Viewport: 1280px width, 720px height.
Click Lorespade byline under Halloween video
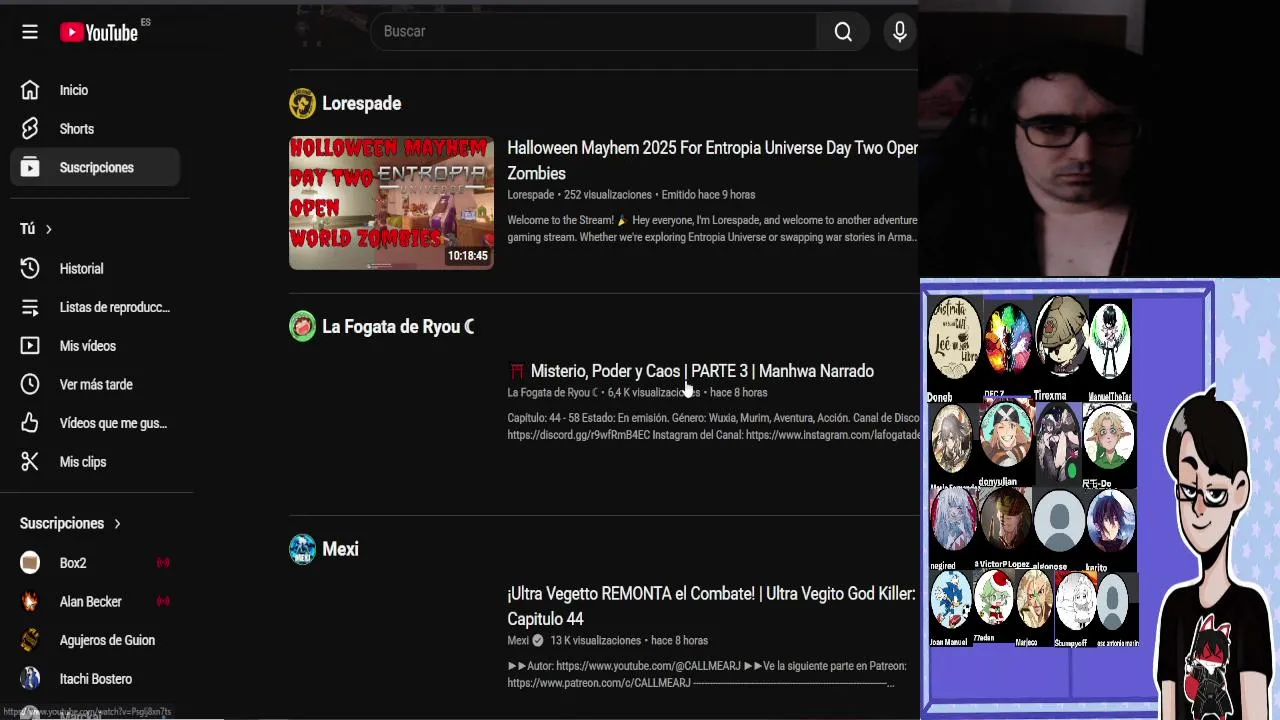(530, 195)
